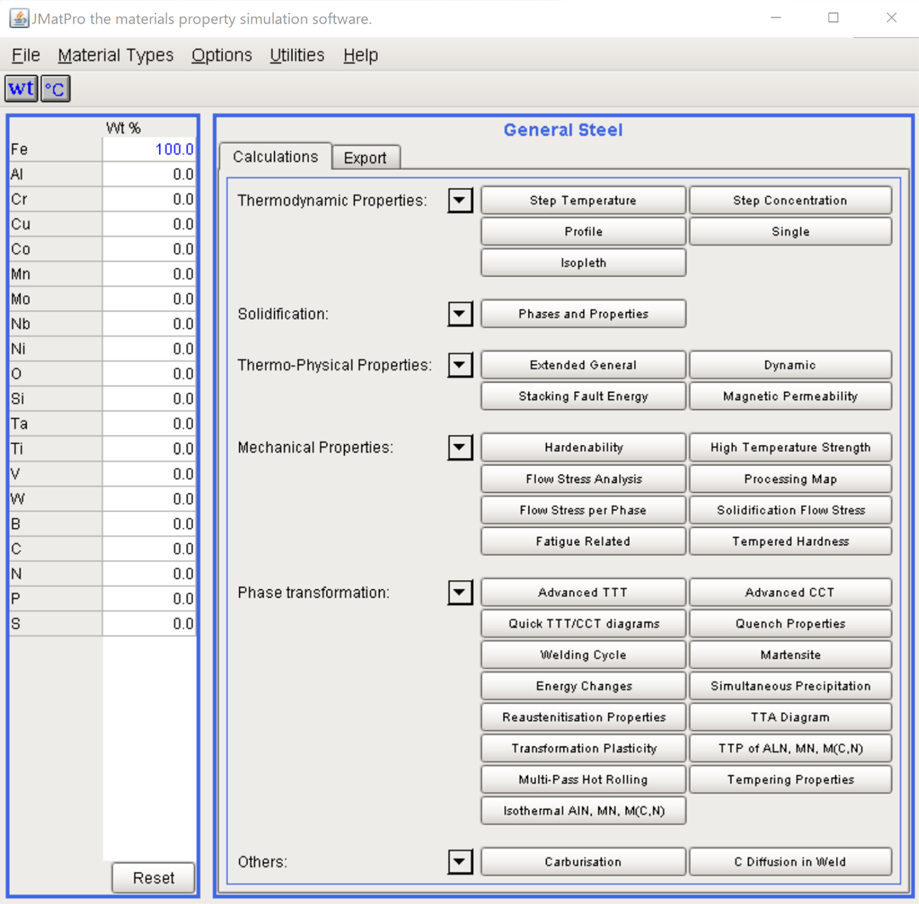The width and height of the screenshot is (919, 904).
Task: Open Advanced TTT calculation
Action: click(583, 592)
